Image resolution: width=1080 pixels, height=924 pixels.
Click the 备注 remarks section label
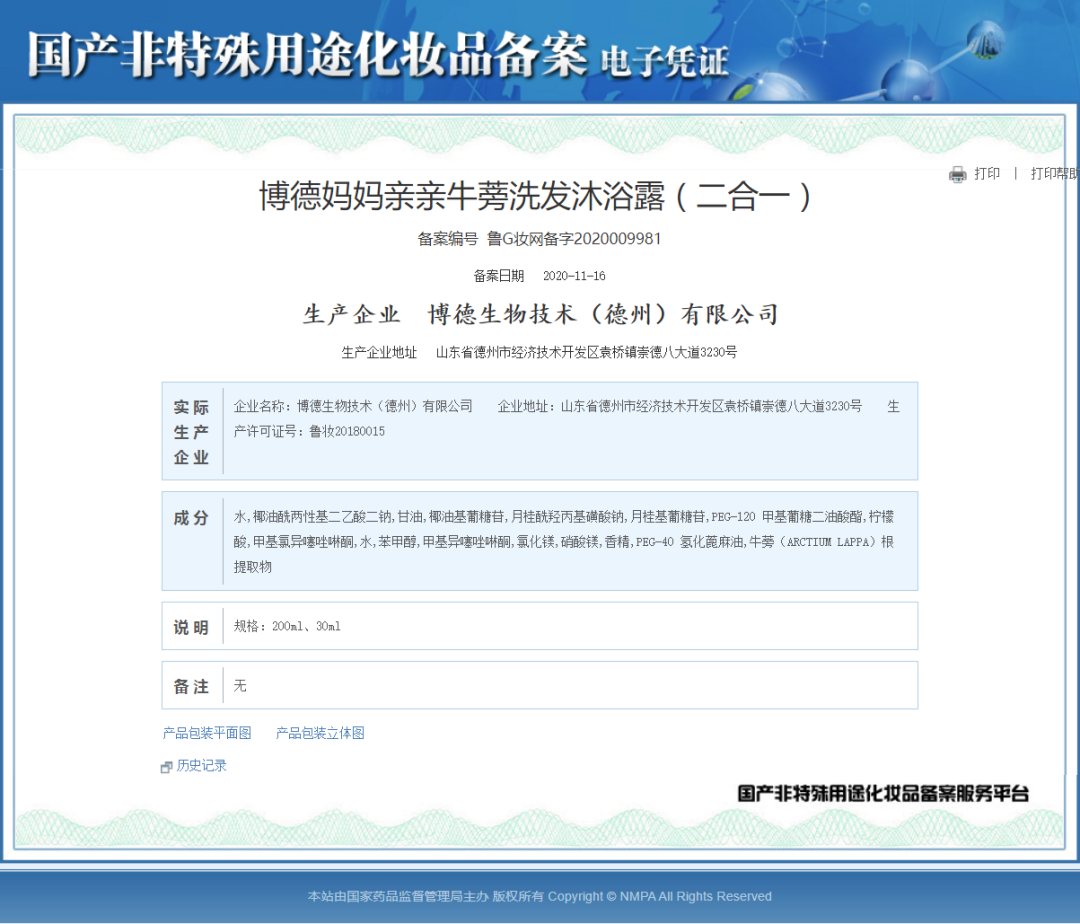point(191,686)
